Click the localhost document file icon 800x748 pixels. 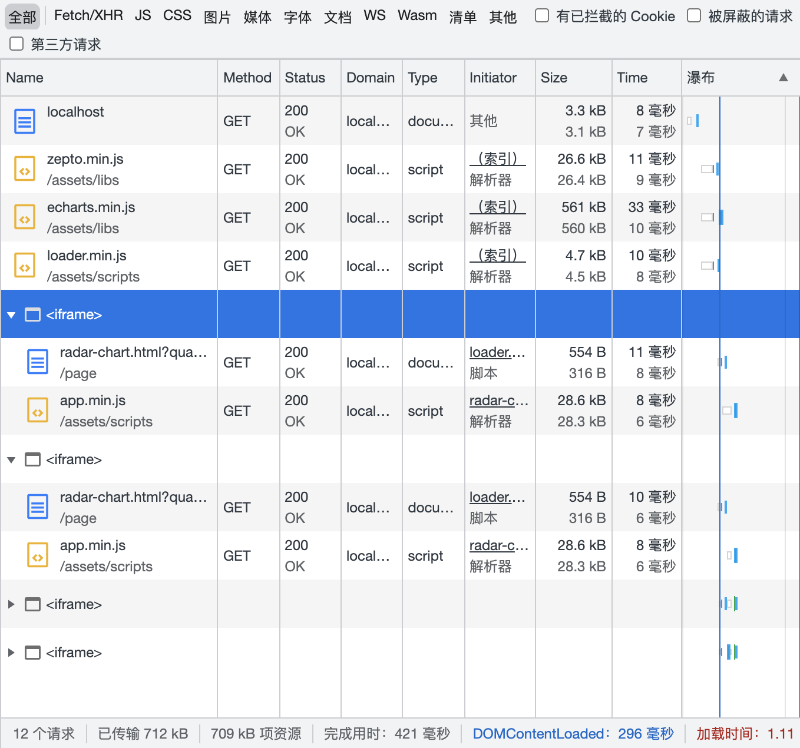click(24, 121)
